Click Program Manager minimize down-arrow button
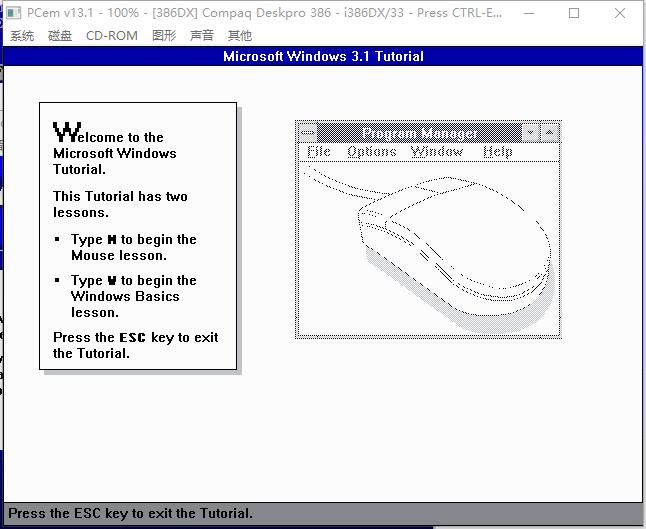This screenshot has width=646, height=529. pos(531,133)
